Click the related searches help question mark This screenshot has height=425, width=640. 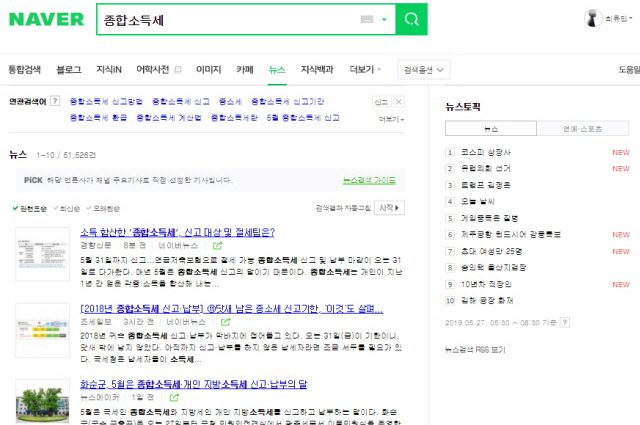point(54,101)
